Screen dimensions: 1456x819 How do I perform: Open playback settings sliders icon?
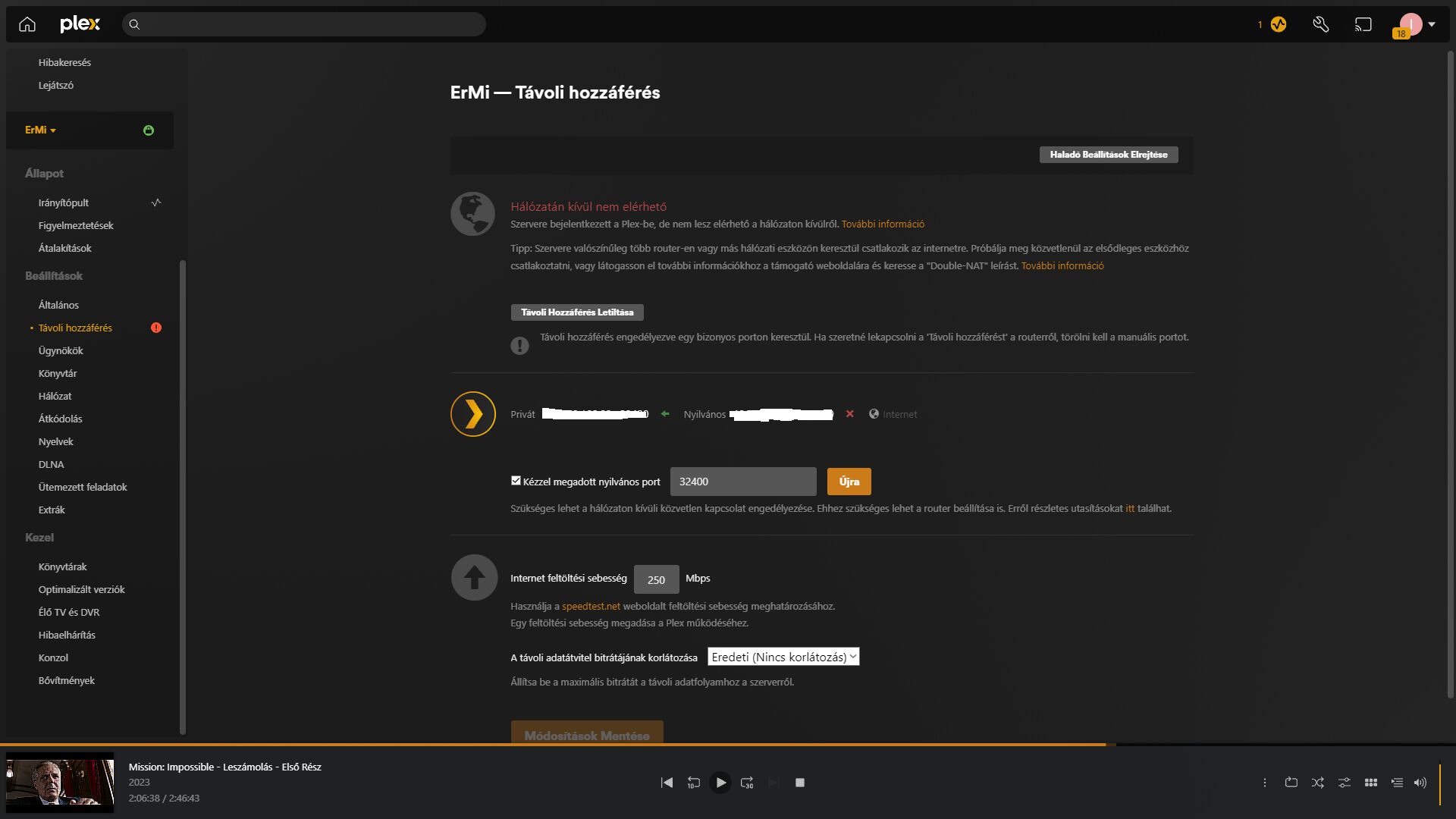(1345, 783)
